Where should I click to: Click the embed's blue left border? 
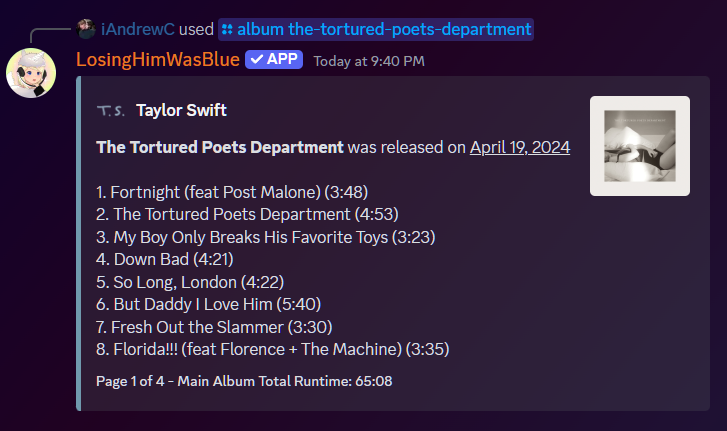[78, 243]
